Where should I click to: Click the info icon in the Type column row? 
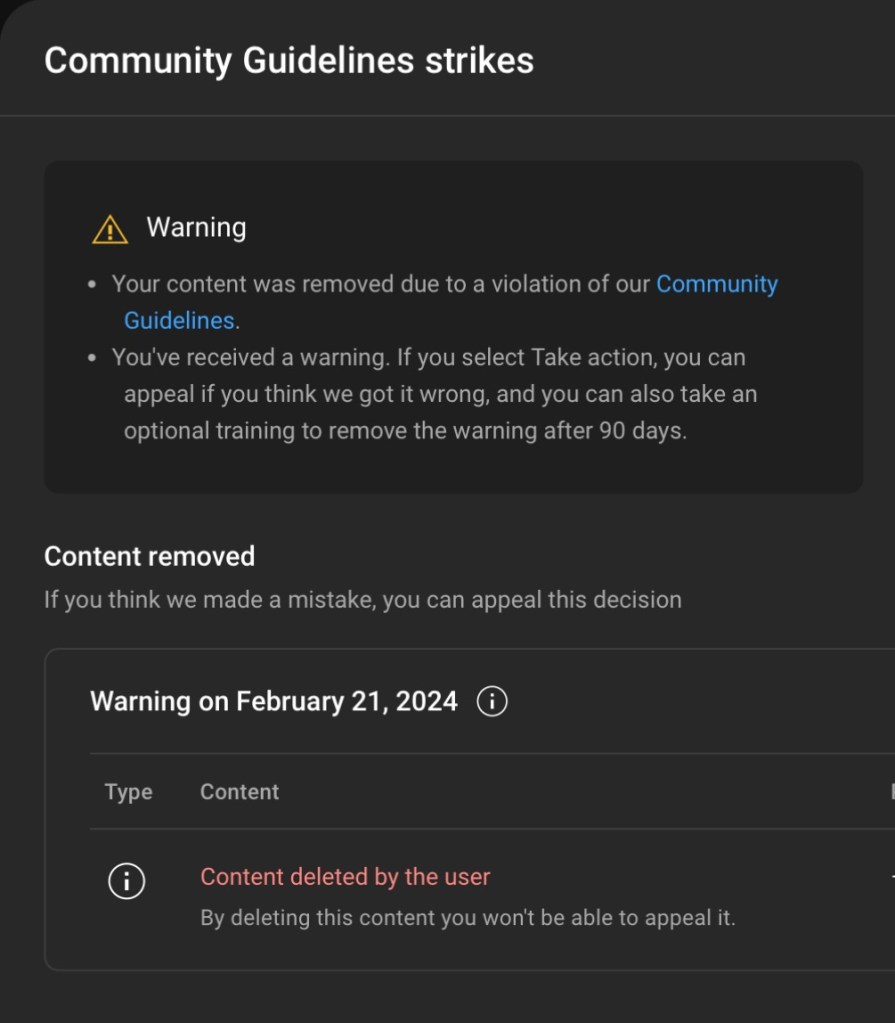coord(126,881)
